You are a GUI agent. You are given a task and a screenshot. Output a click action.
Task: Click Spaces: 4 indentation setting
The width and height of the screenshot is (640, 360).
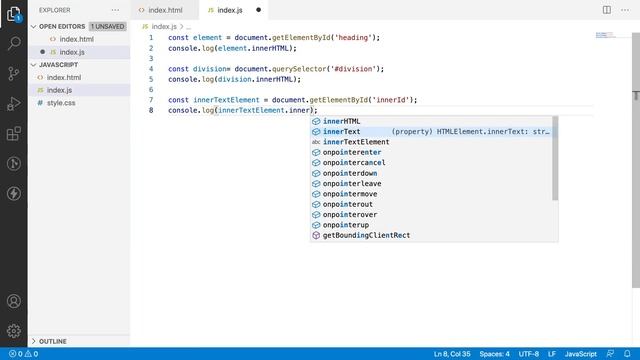pos(494,354)
